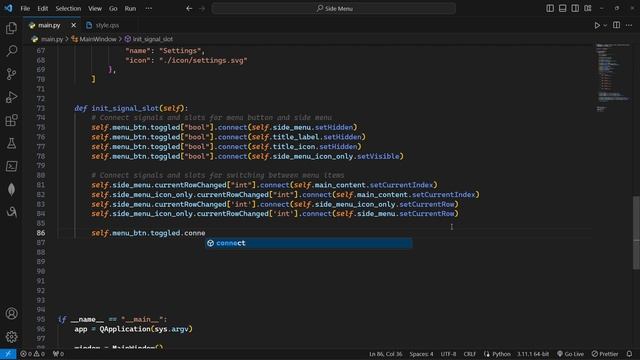Change line endings via CRLF
640x360 pixels.
coord(469,354)
